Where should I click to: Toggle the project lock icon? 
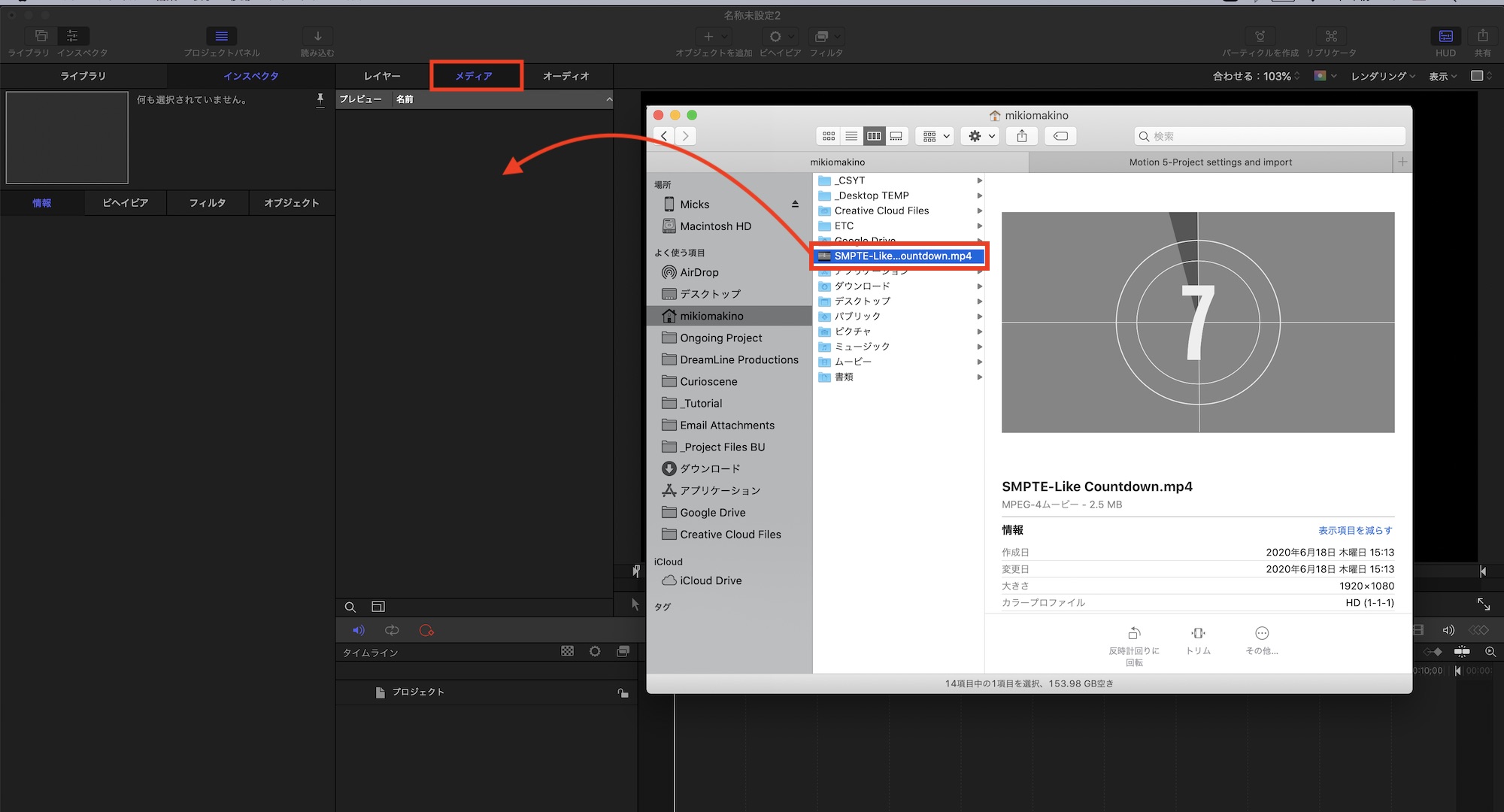point(623,692)
